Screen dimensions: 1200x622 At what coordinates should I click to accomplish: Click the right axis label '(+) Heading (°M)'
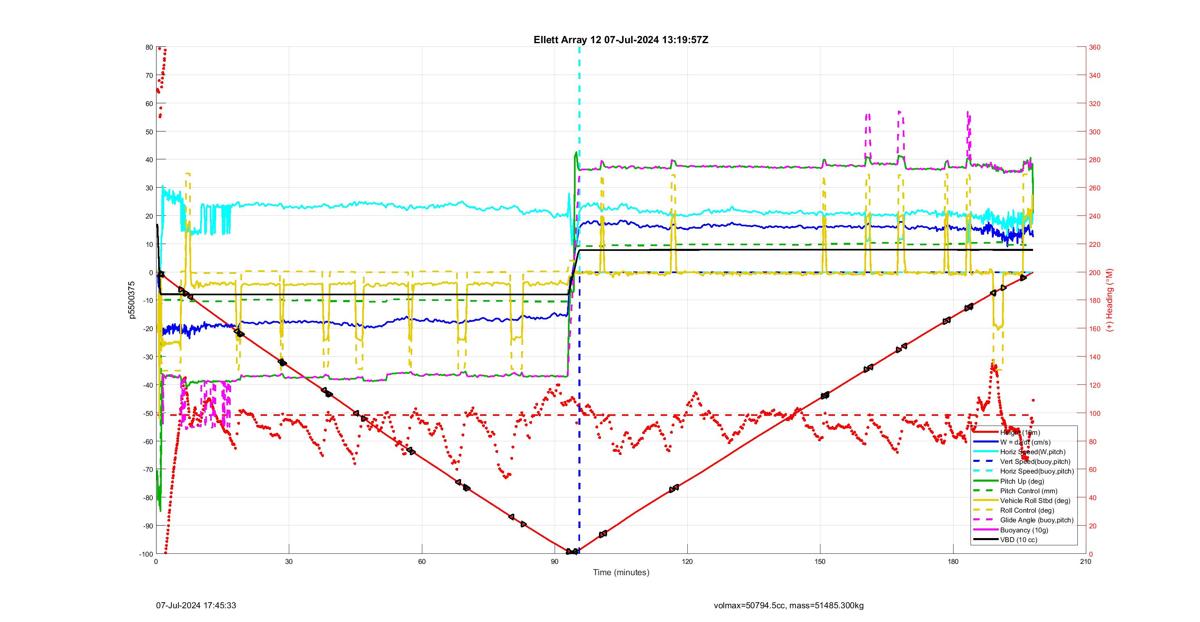click(x=1110, y=300)
